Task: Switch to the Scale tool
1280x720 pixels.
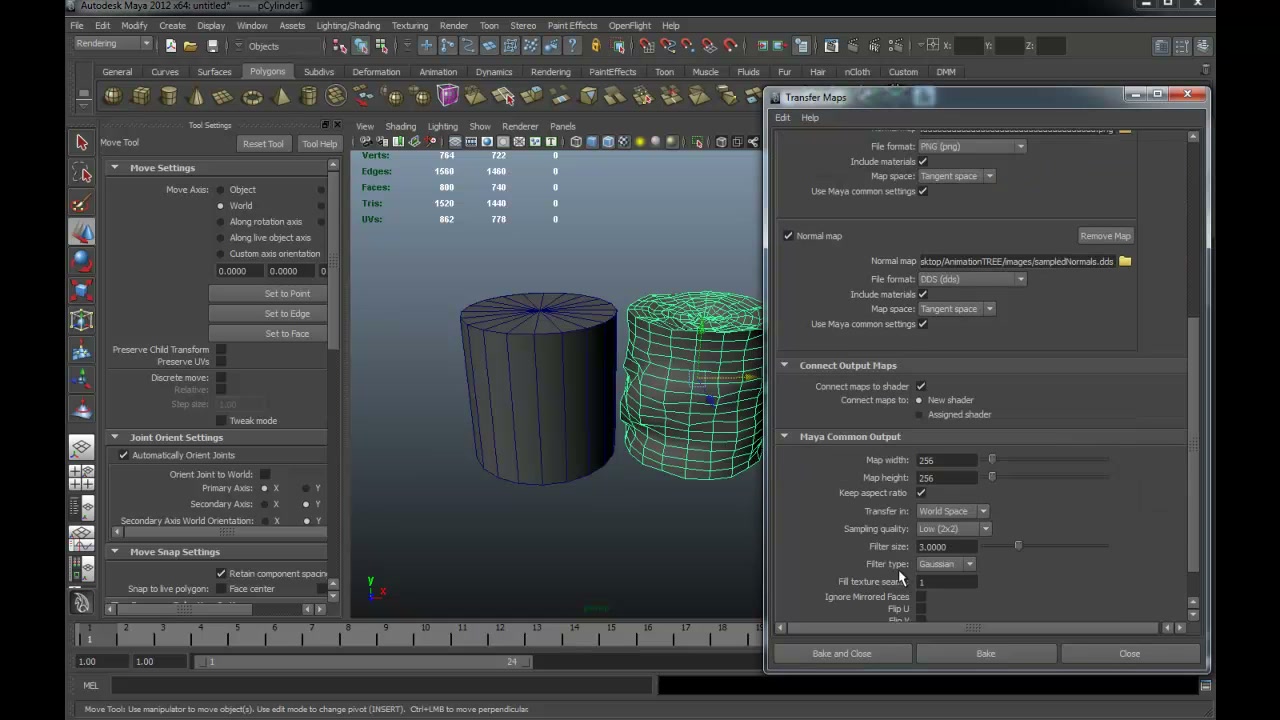Action: click(82, 292)
